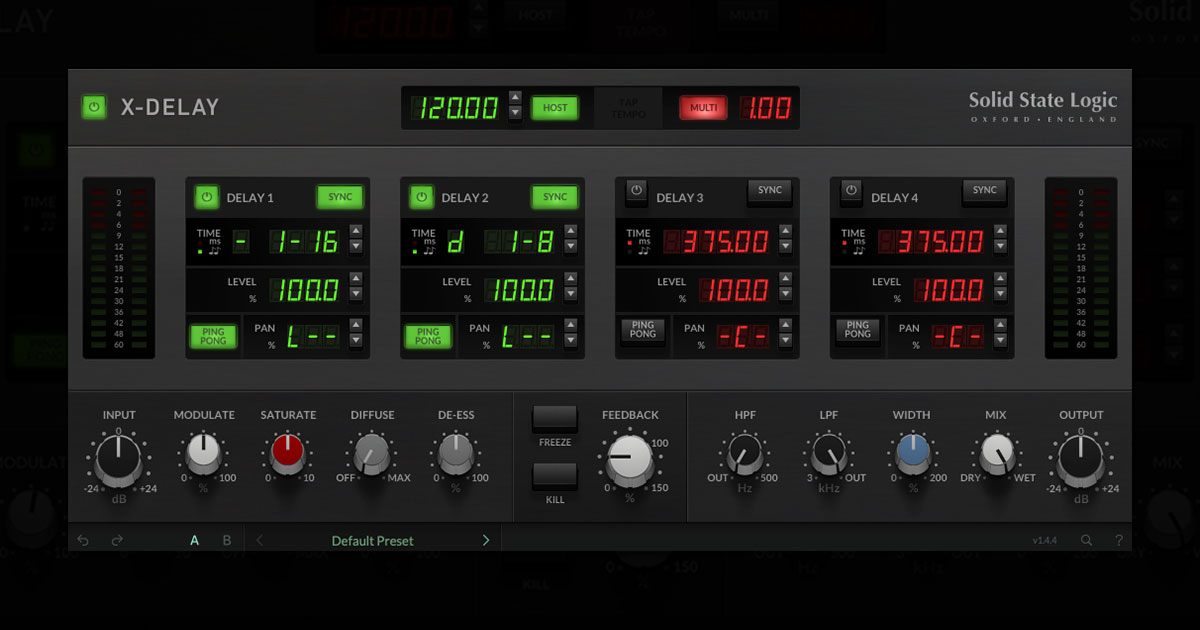Click the undo arrow in the bottom bar
This screenshot has width=1200, height=630.
pos(83,539)
